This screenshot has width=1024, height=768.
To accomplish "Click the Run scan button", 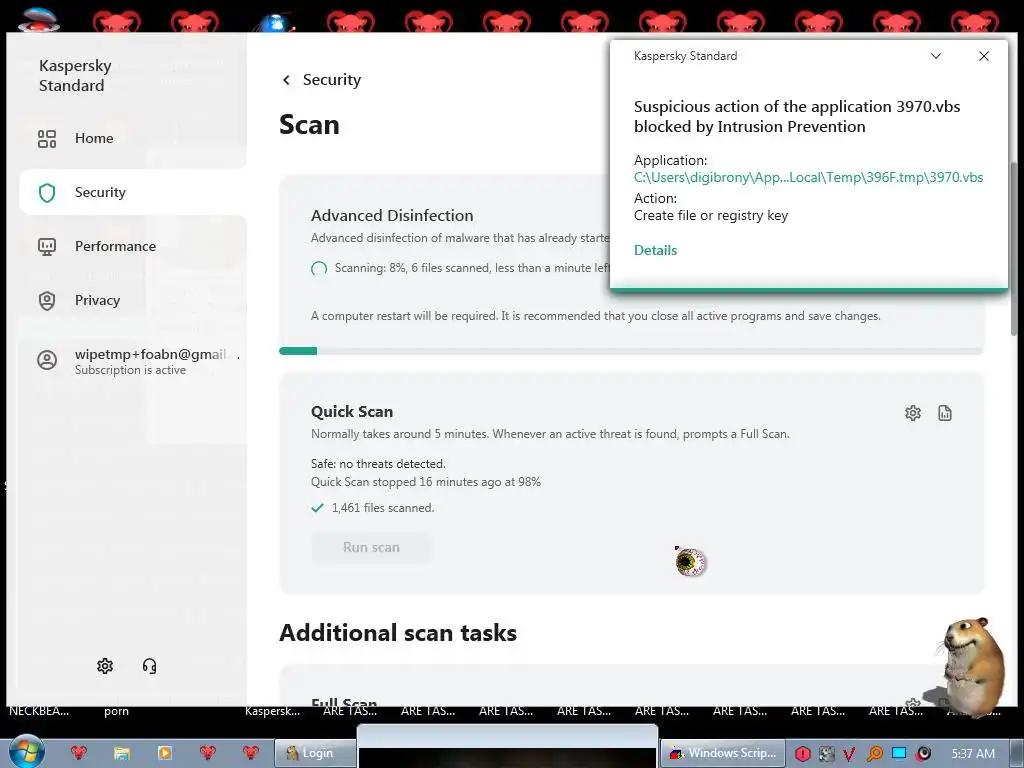I will coord(371,547).
